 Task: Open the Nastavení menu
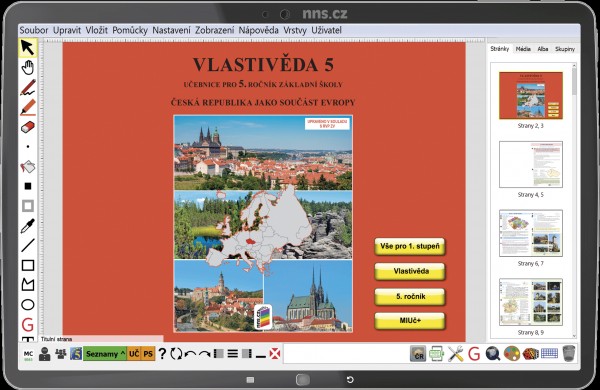click(x=171, y=30)
